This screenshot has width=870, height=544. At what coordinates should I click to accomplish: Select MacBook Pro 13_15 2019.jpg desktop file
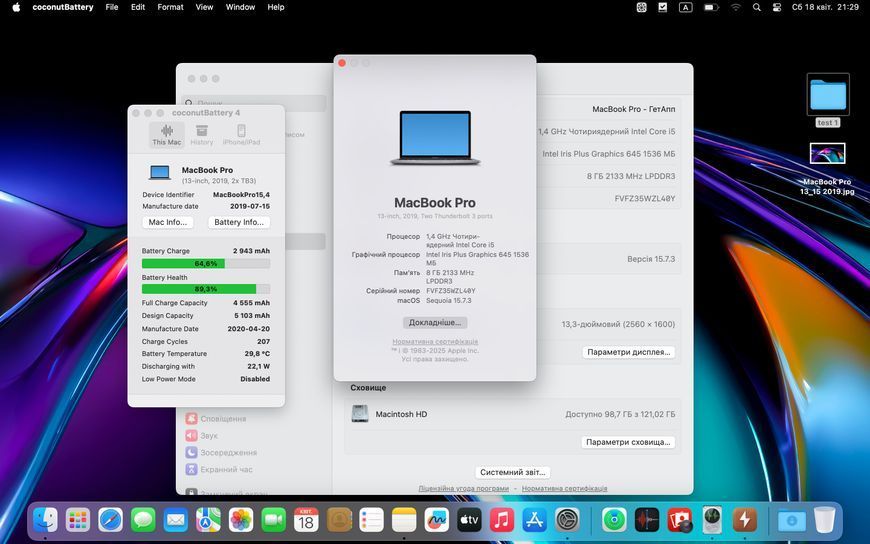point(827,169)
